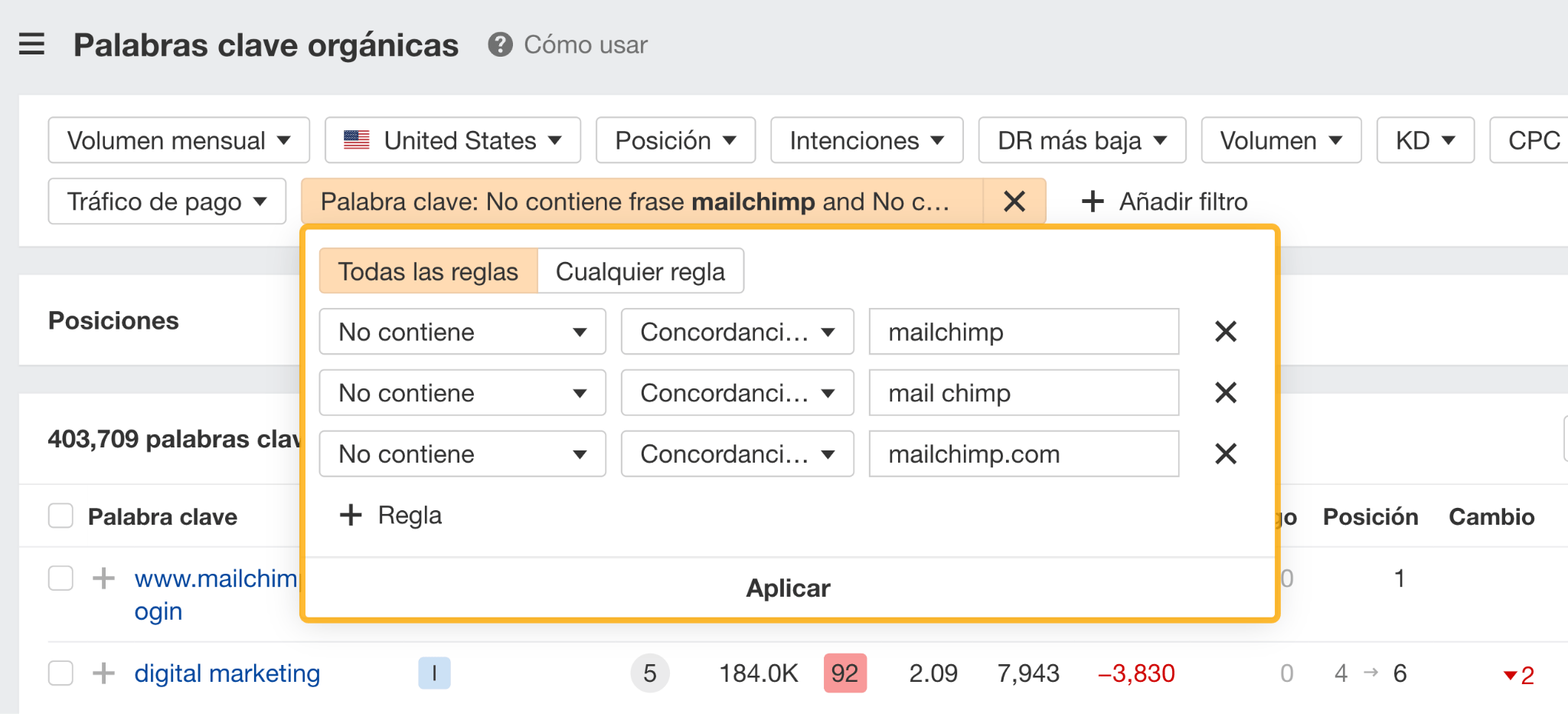Click the 'mailchimp.com' rule text field

[1023, 454]
